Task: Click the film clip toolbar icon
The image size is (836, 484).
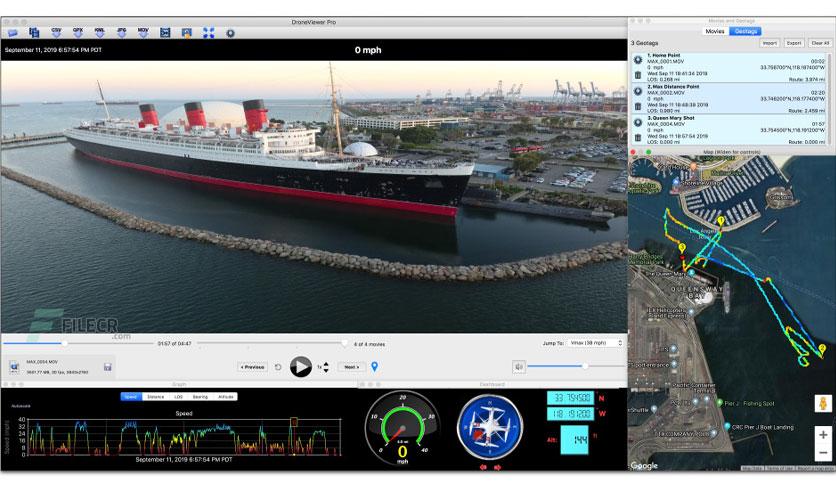Action: [x=165, y=33]
